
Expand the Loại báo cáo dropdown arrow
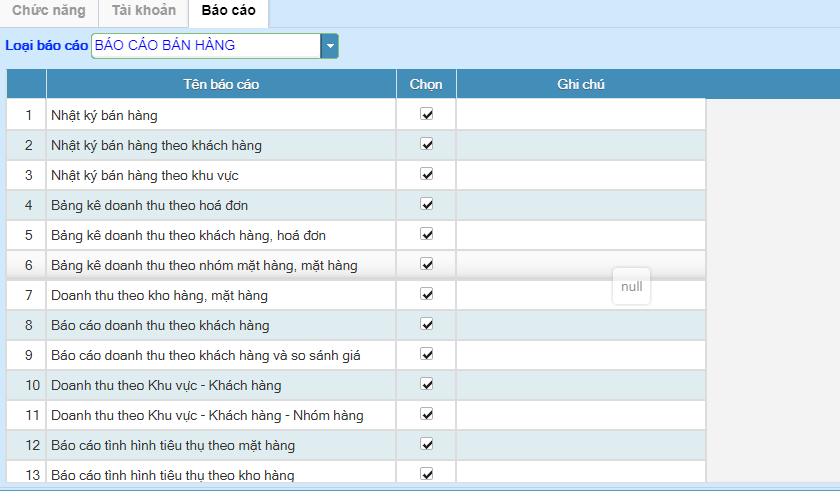pos(329,46)
